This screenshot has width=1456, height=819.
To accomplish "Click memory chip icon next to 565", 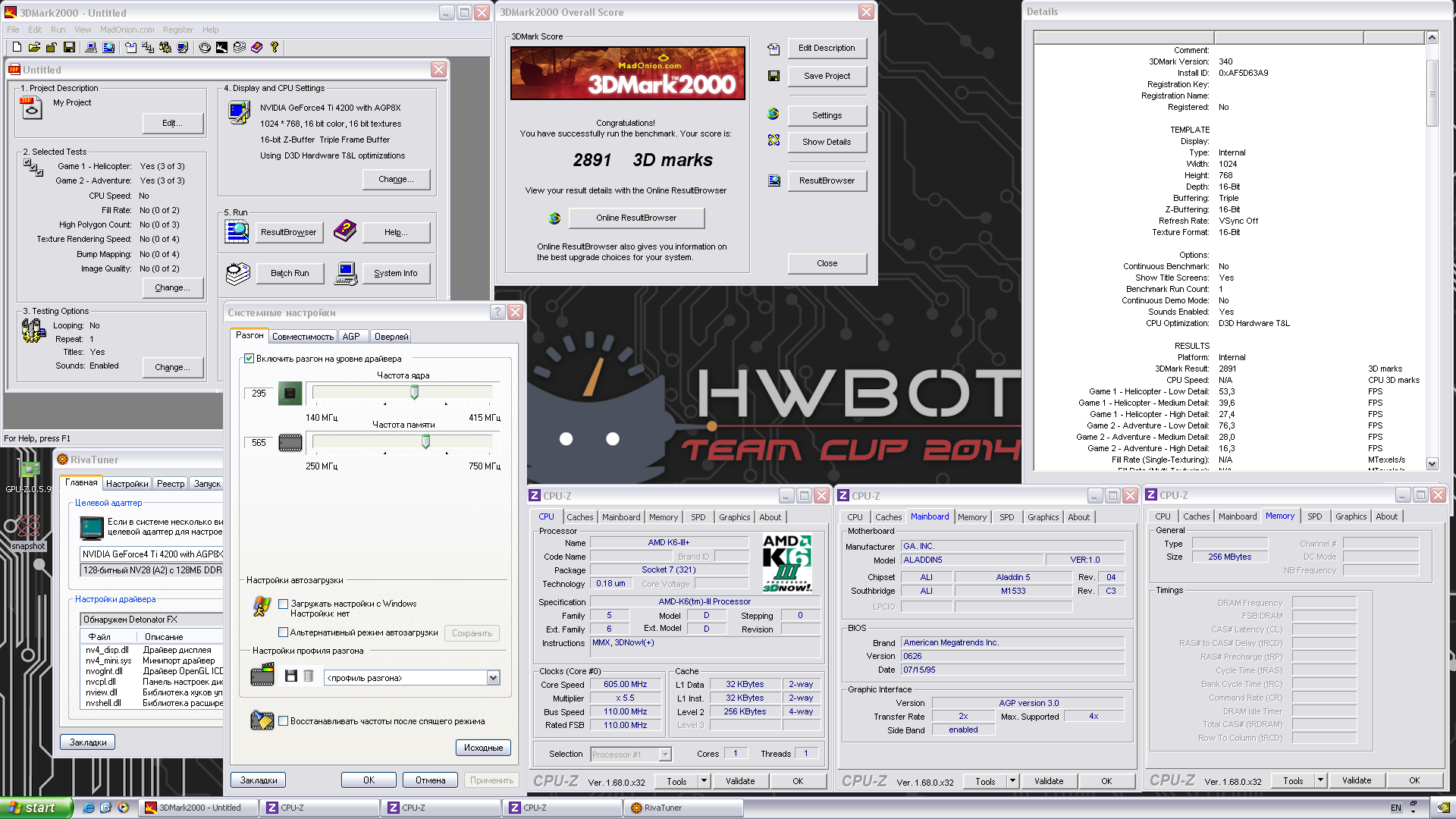I will (x=290, y=443).
